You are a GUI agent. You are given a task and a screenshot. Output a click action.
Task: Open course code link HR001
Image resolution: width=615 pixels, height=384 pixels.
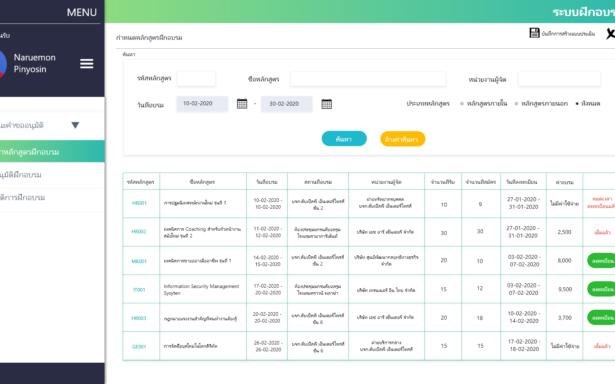[x=139, y=203]
